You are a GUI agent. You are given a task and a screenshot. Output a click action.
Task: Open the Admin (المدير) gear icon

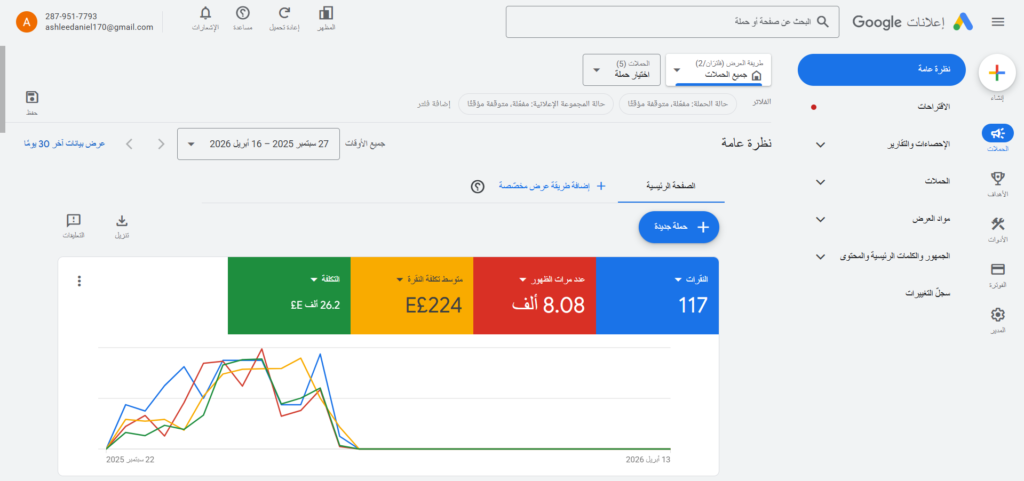(x=996, y=316)
